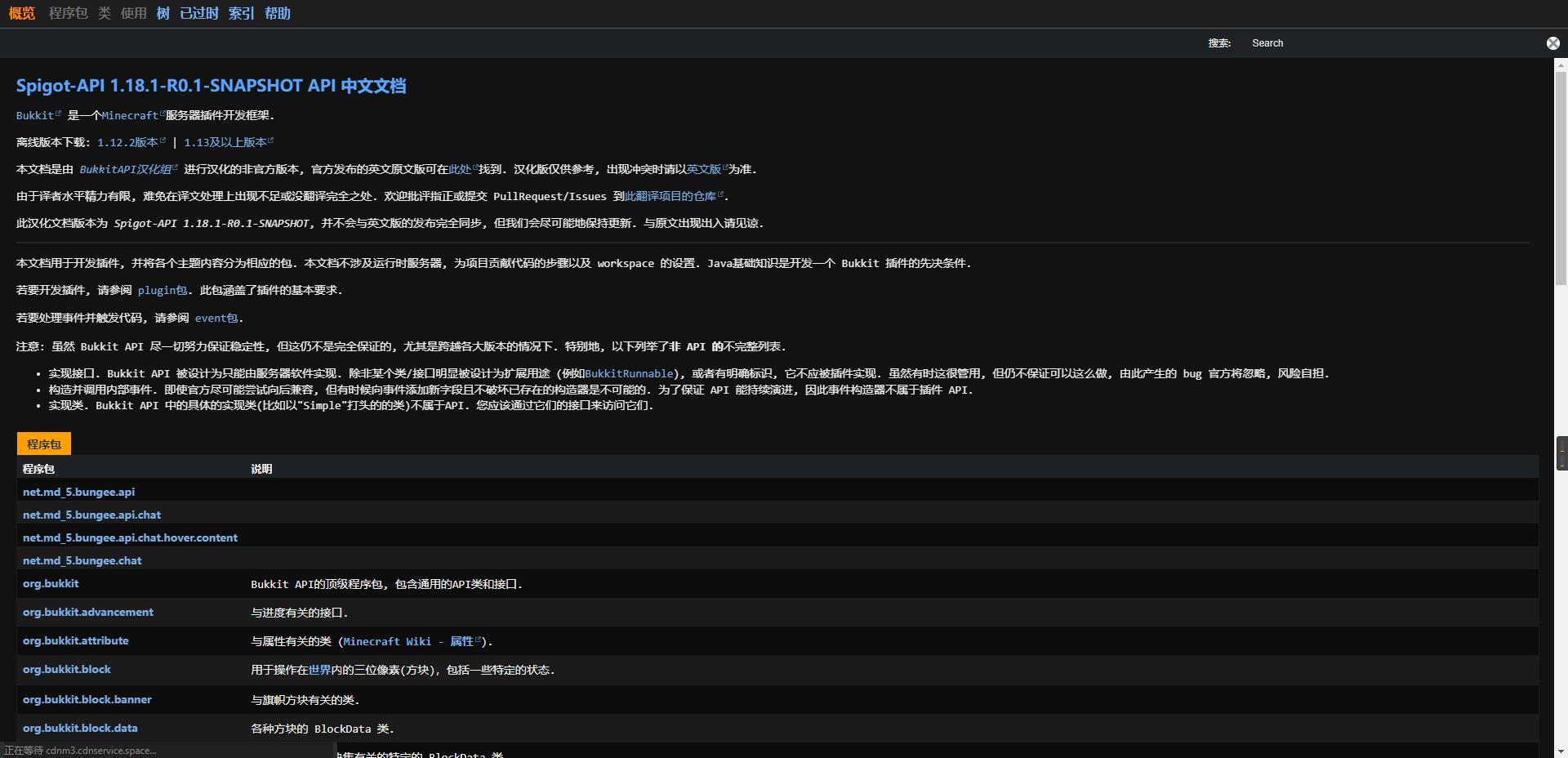Select the orange 程序包 table tab
The width and height of the screenshot is (1568, 758).
click(x=44, y=444)
